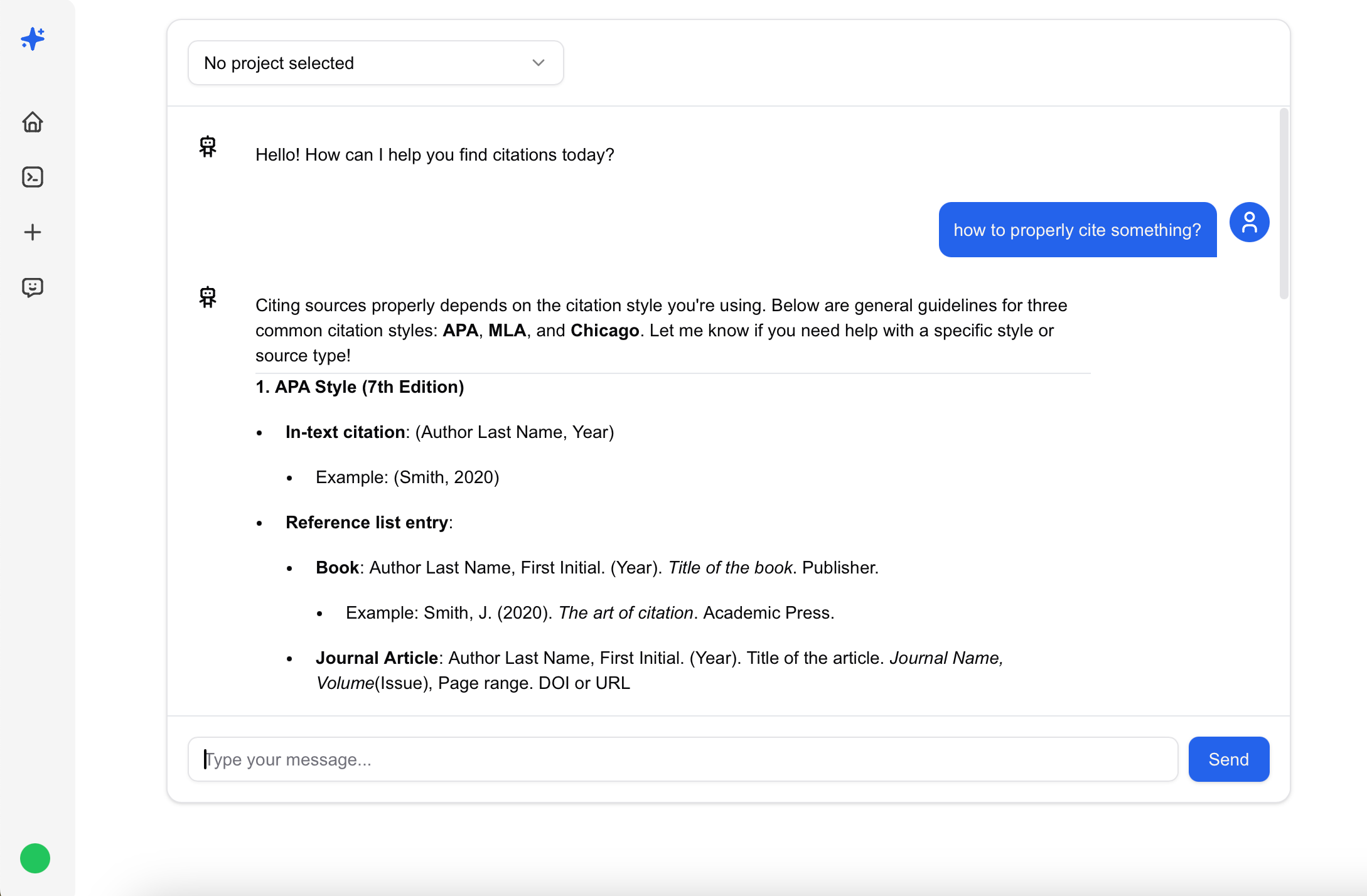Open the chatbot smiley sidebar icon
This screenshot has width=1367, height=896.
click(33, 287)
